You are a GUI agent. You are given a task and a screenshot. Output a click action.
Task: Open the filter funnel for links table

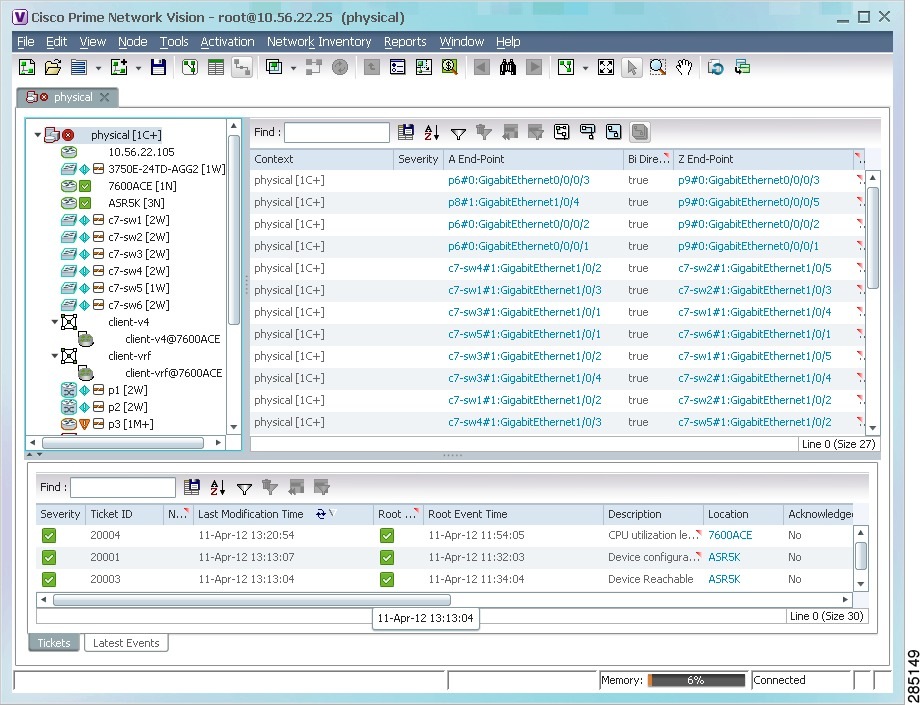pos(458,134)
